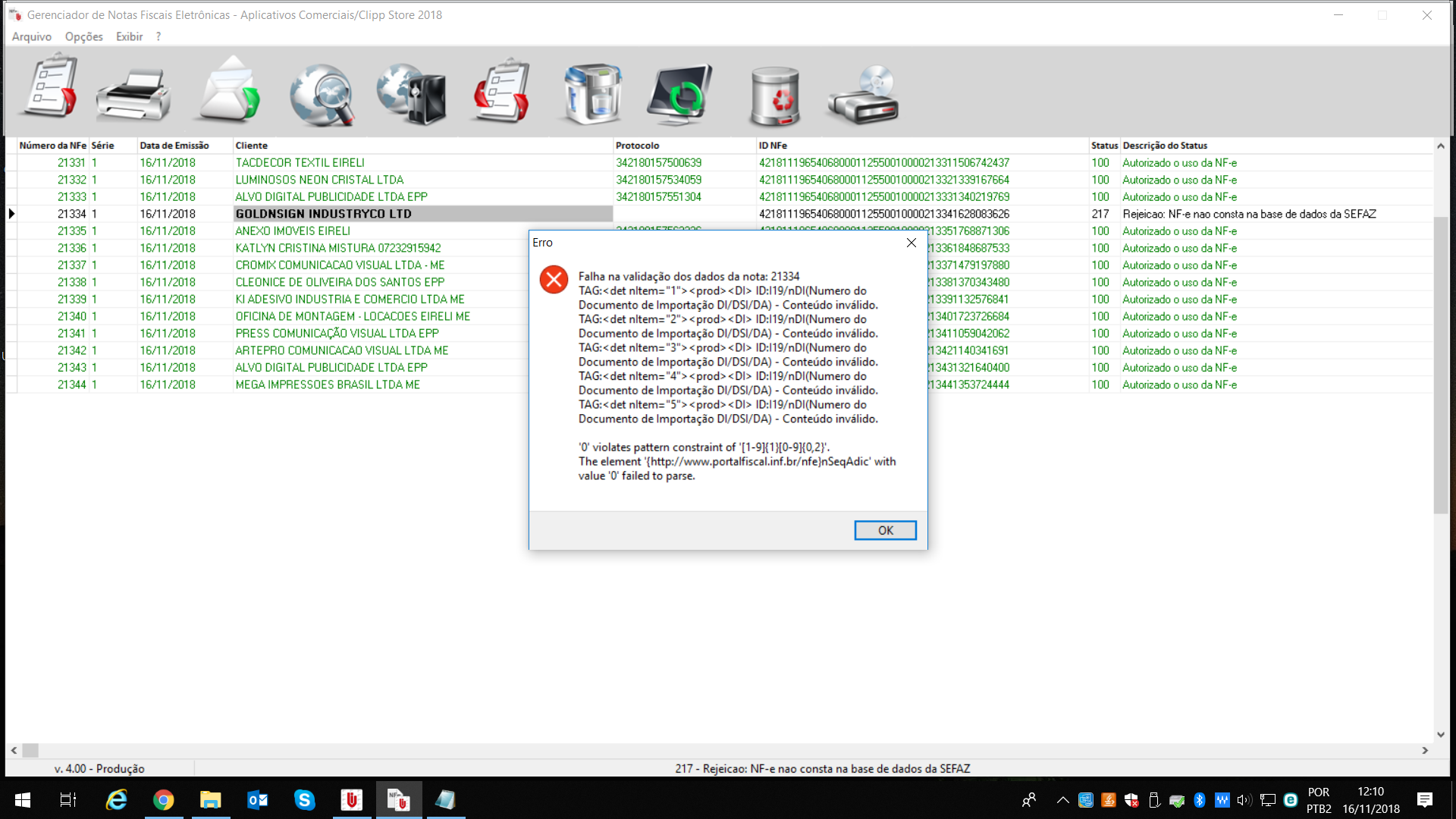Viewport: 1456px width, 819px height.
Task: Click the disc drive backup toolbar icon
Action: 864,94
